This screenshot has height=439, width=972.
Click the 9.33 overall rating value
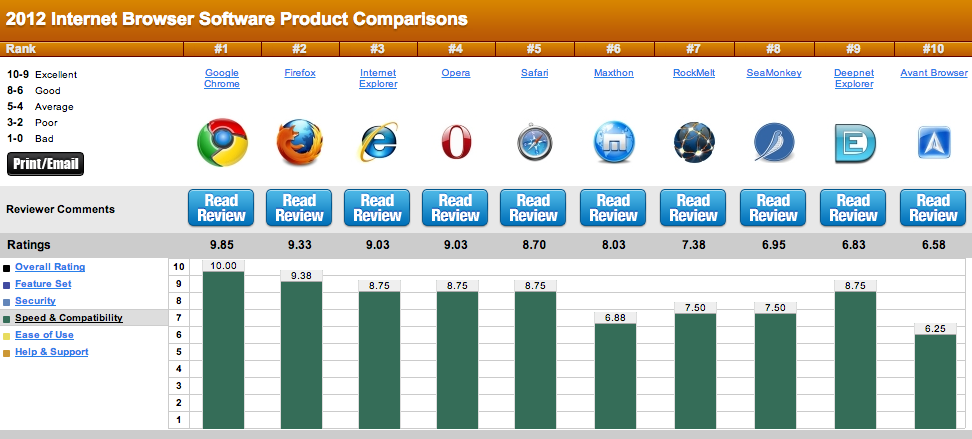pyautogui.click(x=300, y=245)
